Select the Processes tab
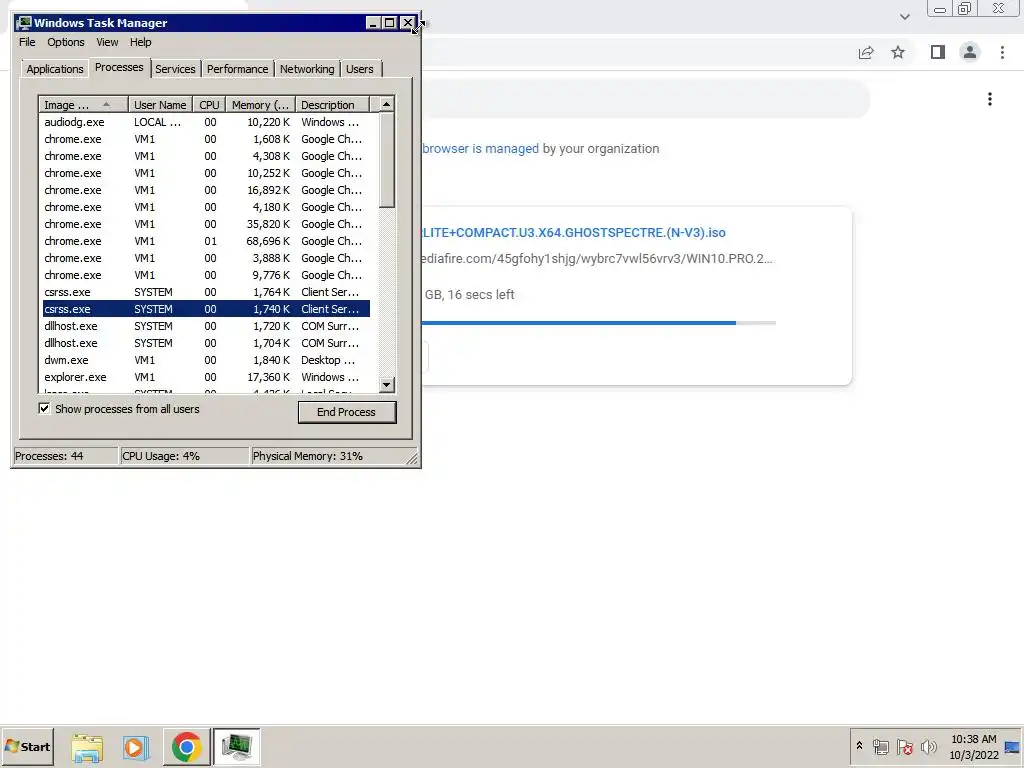Image resolution: width=1024 pixels, height=768 pixels. (119, 67)
